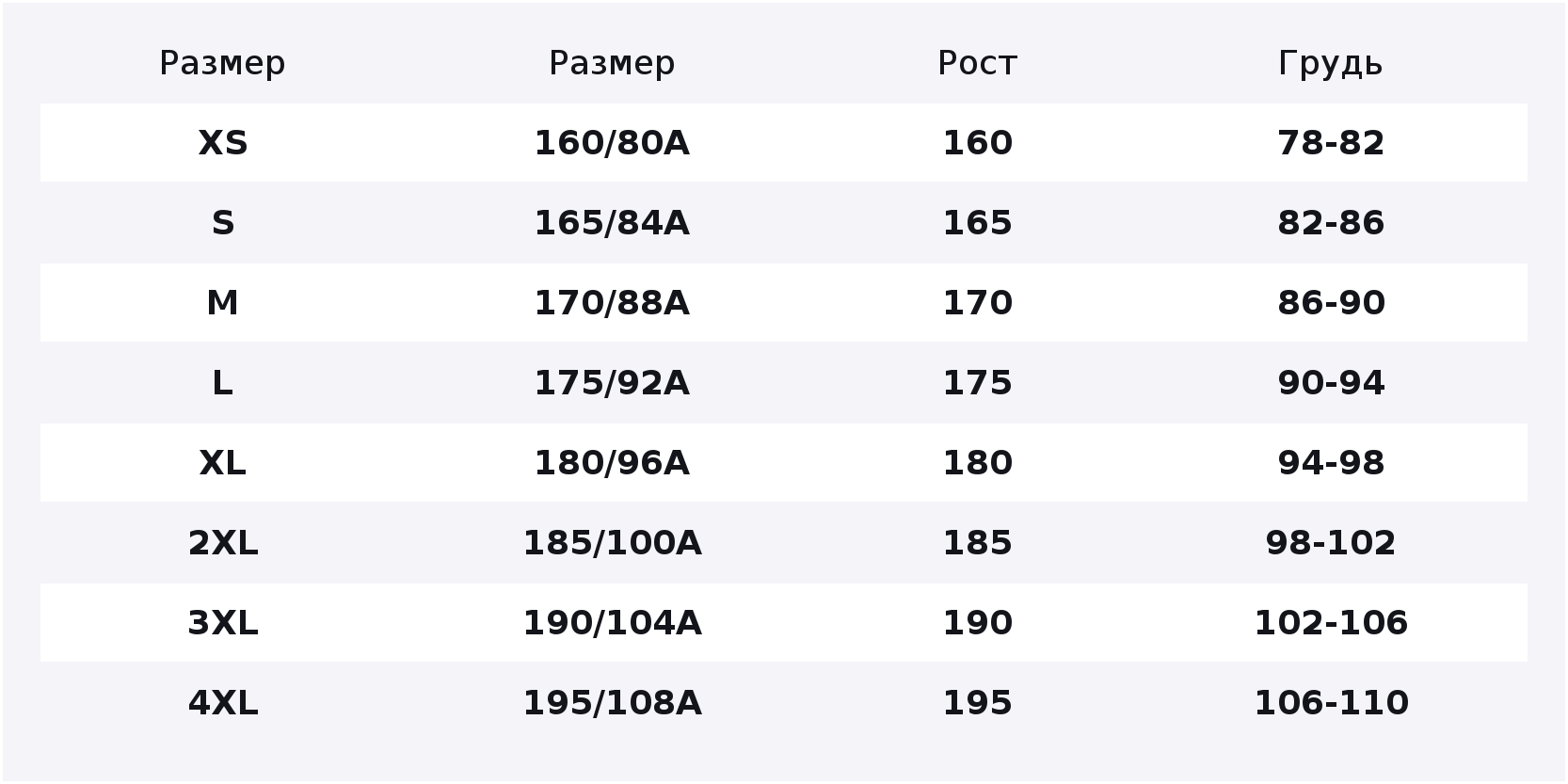Select height value 175

pos(977,383)
